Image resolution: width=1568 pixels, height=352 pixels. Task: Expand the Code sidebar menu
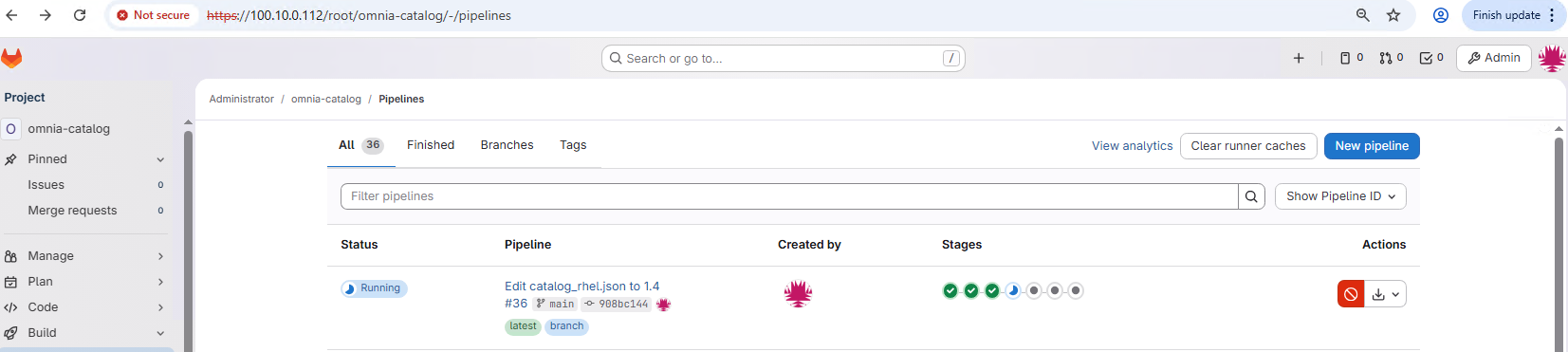pyautogui.click(x=86, y=307)
